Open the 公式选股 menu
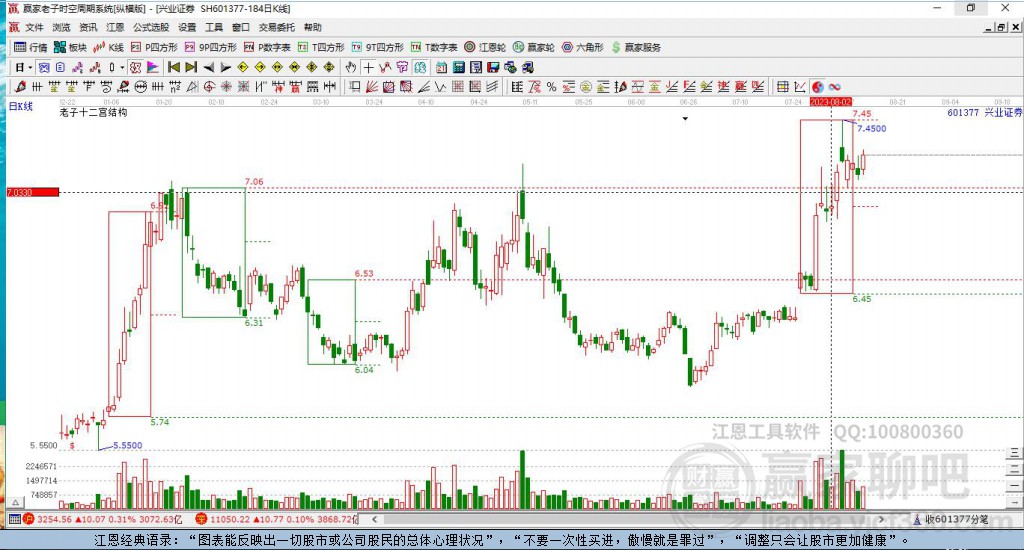 [x=151, y=27]
